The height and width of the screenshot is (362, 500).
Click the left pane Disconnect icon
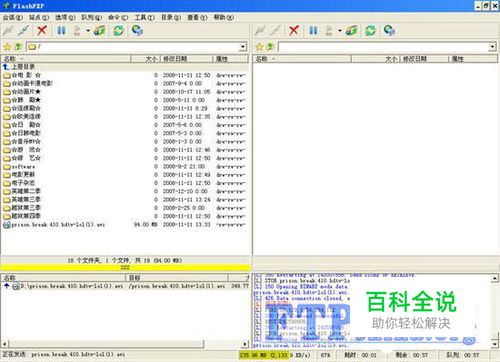(24, 30)
